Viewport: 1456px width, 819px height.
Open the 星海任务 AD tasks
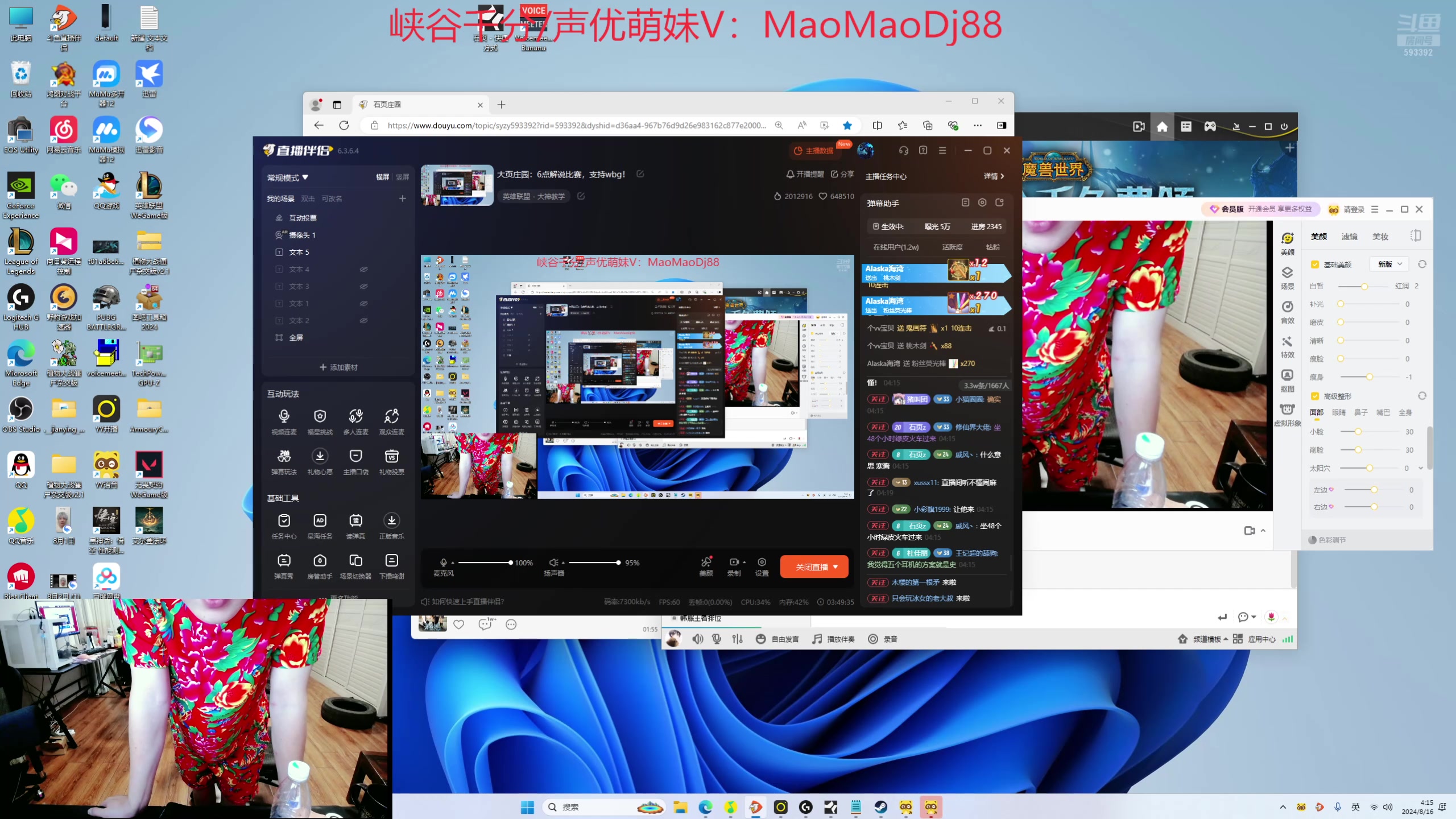tap(320, 527)
